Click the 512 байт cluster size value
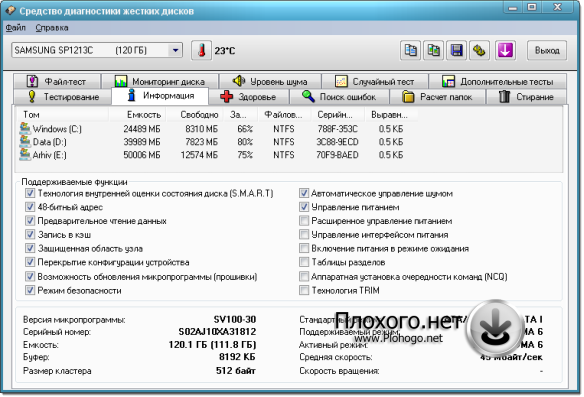Screen dimensions: 584x397 pyautogui.click(x=236, y=371)
